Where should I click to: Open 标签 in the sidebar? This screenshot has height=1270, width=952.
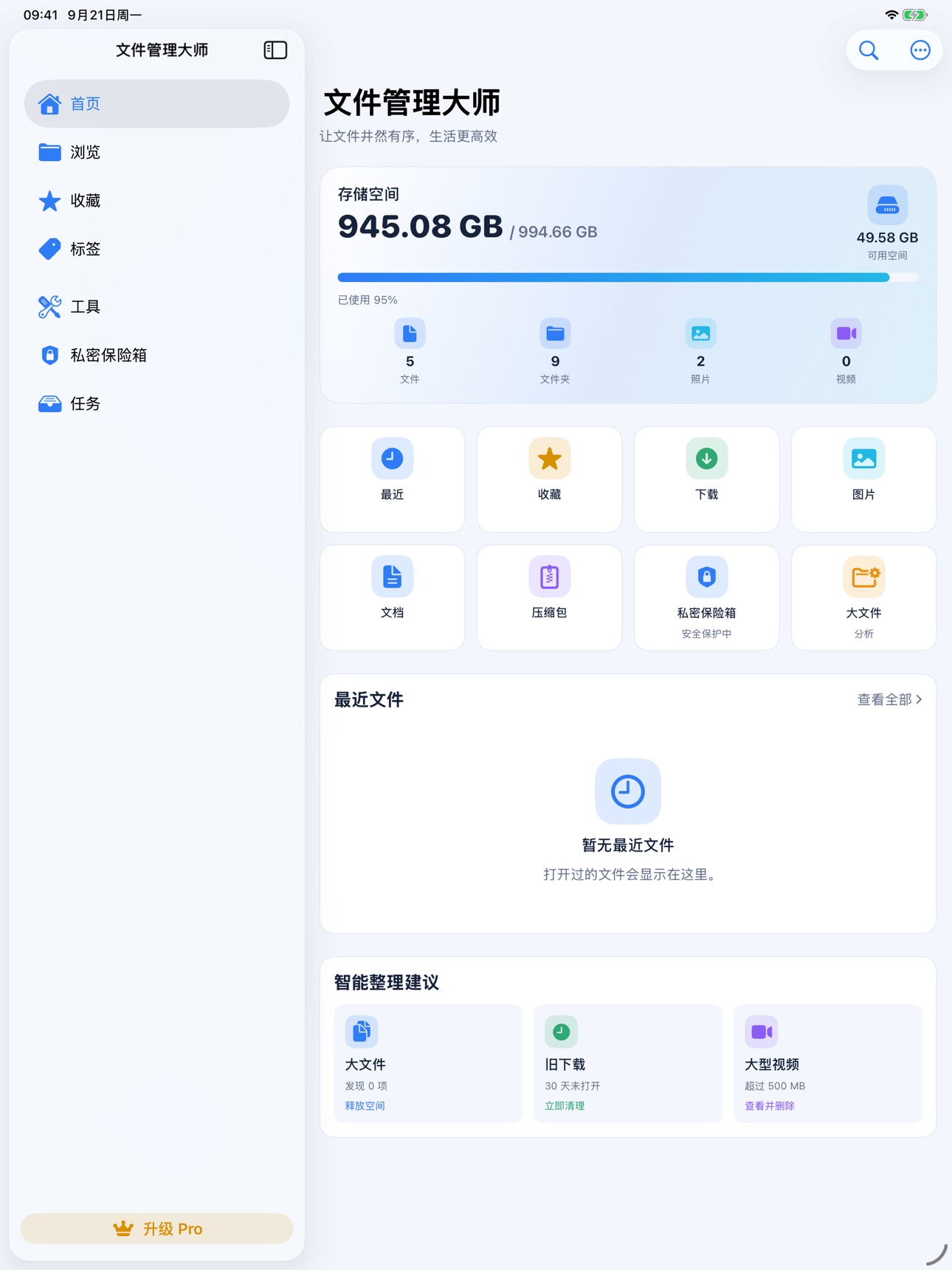click(x=156, y=250)
